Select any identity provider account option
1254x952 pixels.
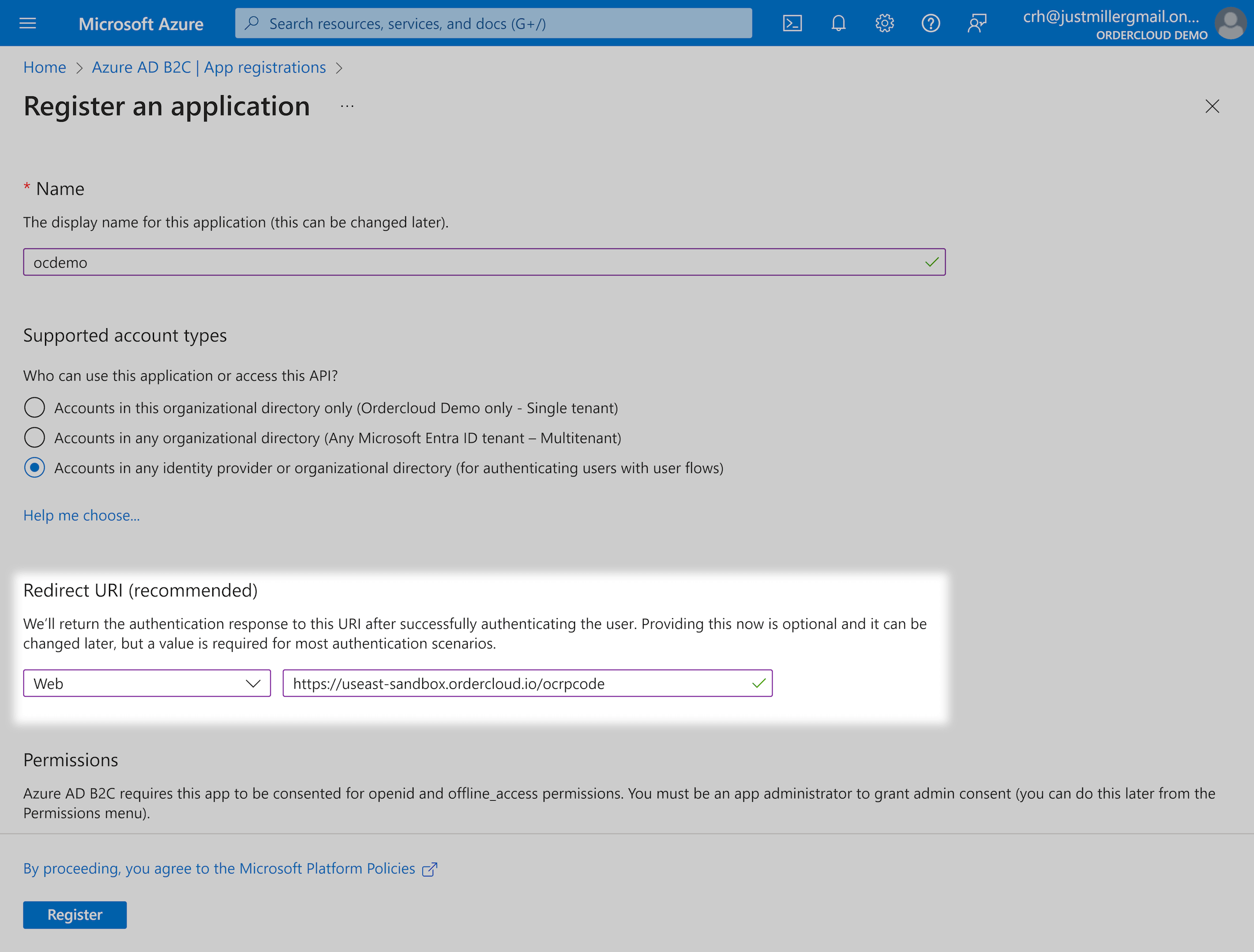35,467
